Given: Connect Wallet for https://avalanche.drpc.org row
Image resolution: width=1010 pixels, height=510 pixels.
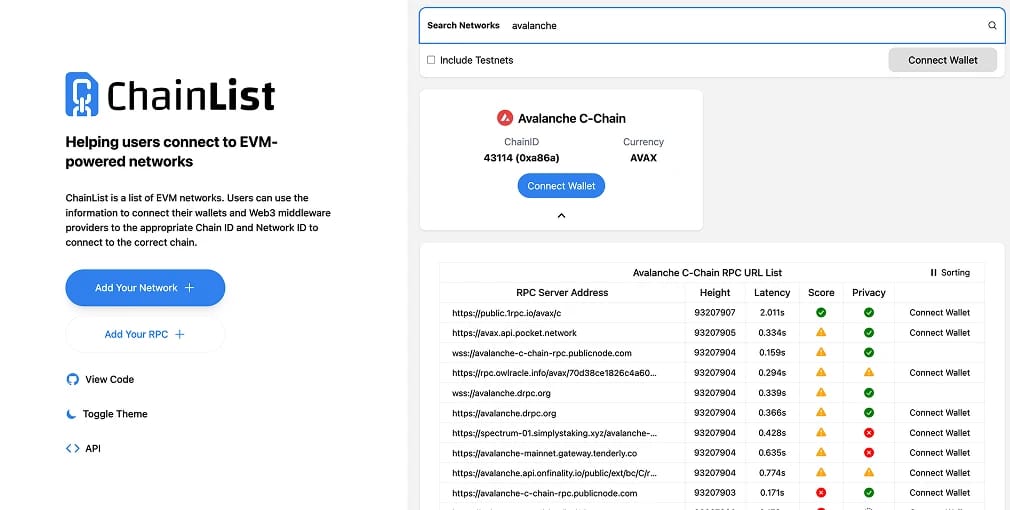Looking at the screenshot, I should 940,412.
